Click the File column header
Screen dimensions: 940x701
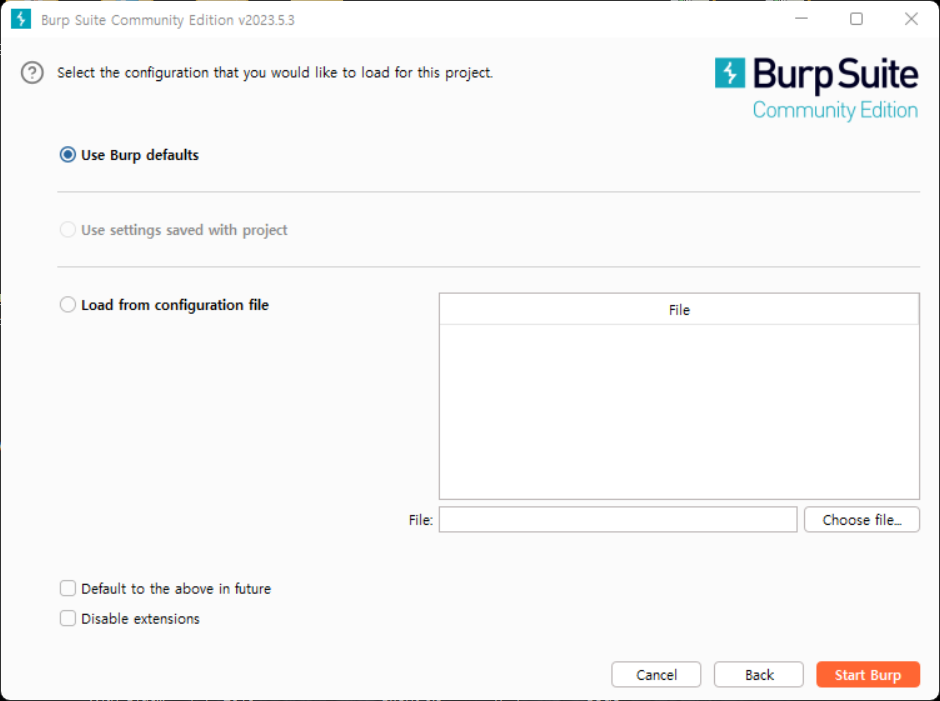679,310
